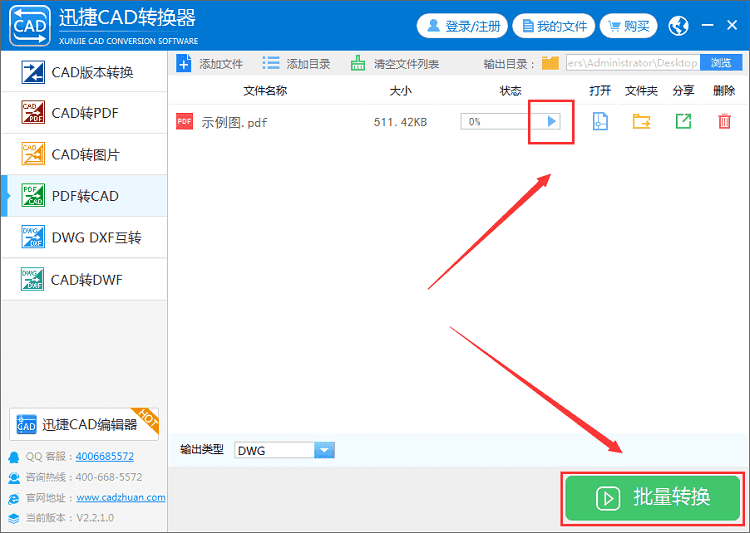
Task: Click the output type dropdown arrow
Action: pos(324,450)
